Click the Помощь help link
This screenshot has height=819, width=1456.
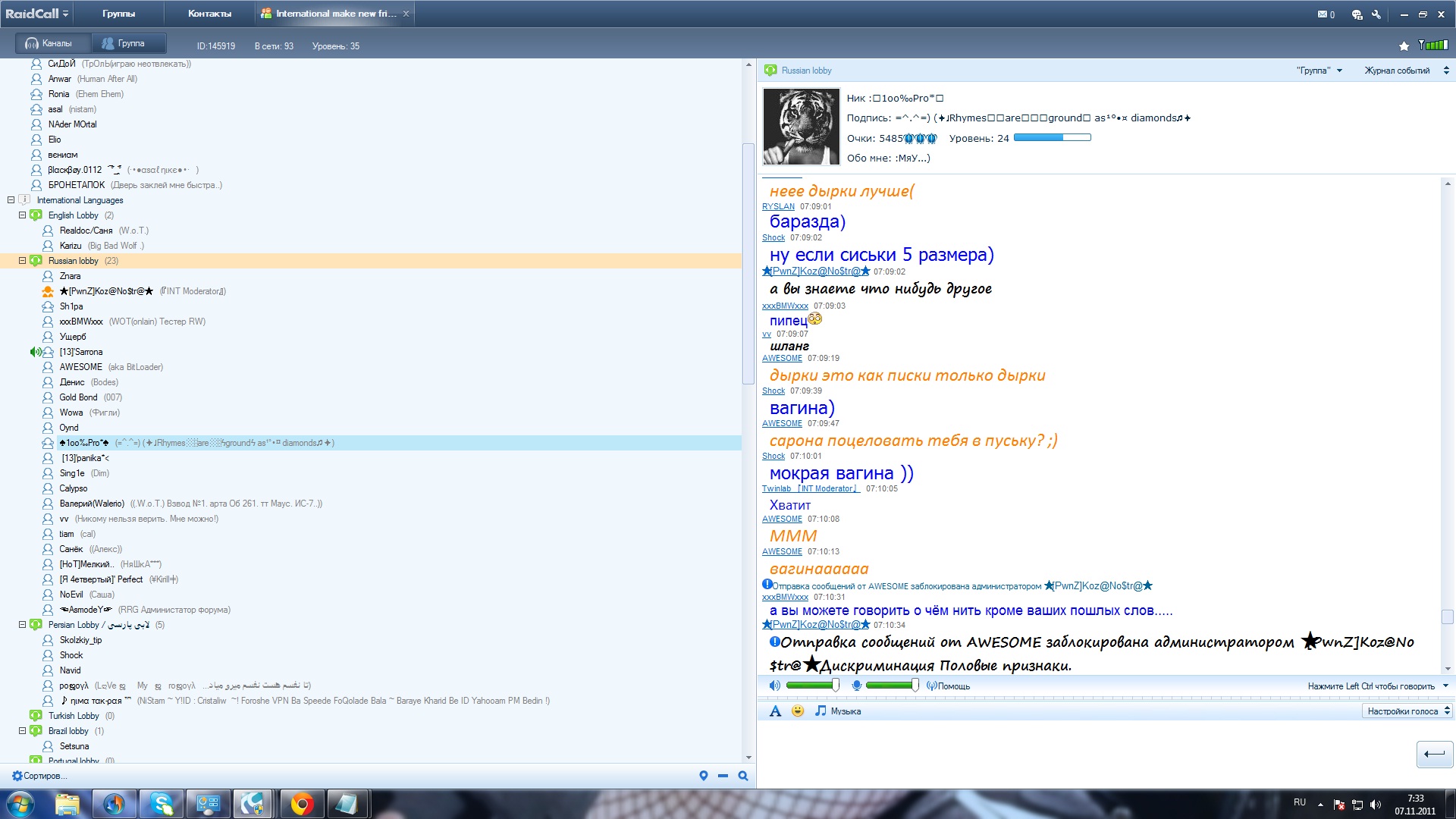point(952,686)
